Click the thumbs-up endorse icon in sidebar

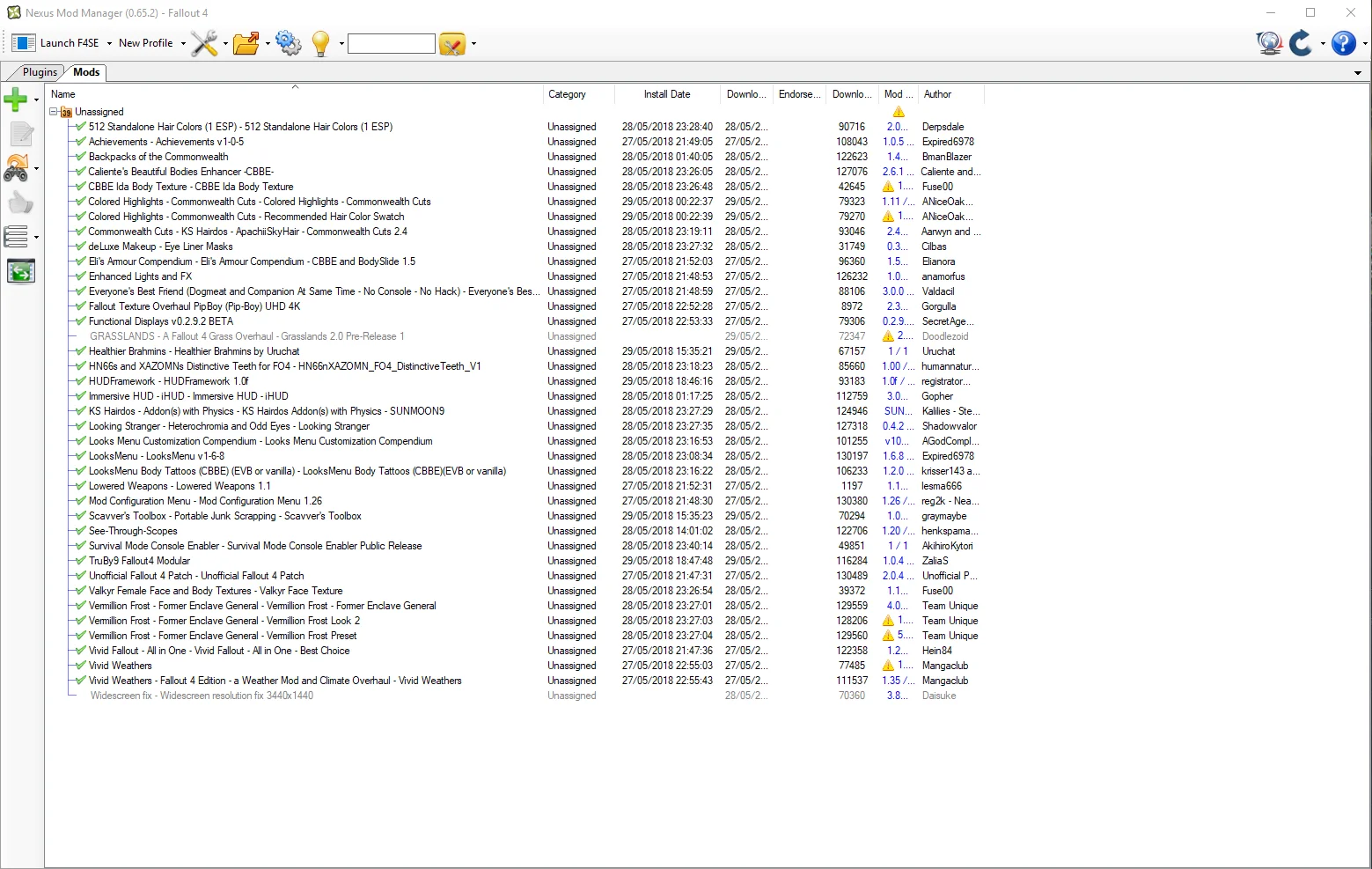(19, 203)
